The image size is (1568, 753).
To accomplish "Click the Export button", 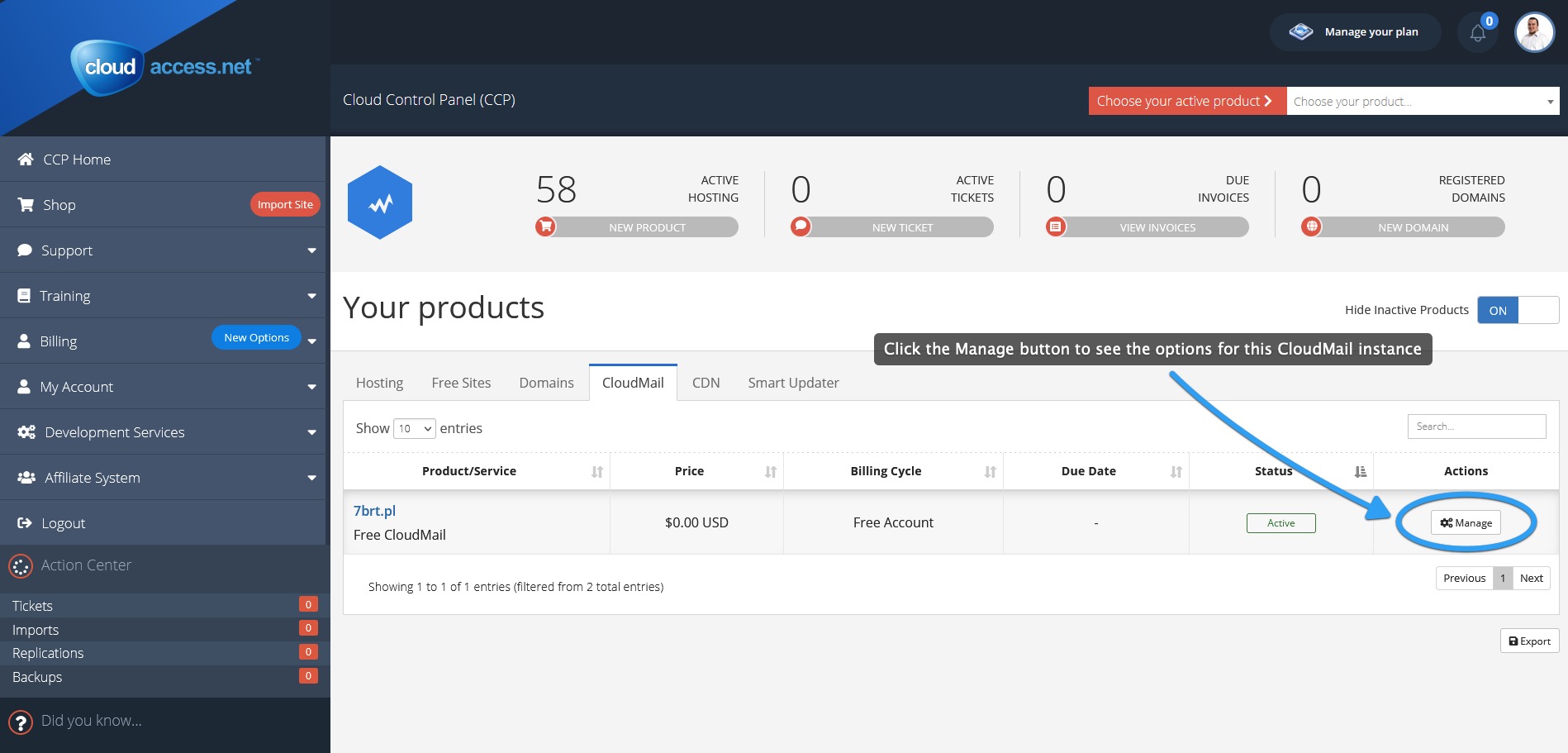I will point(1529,641).
